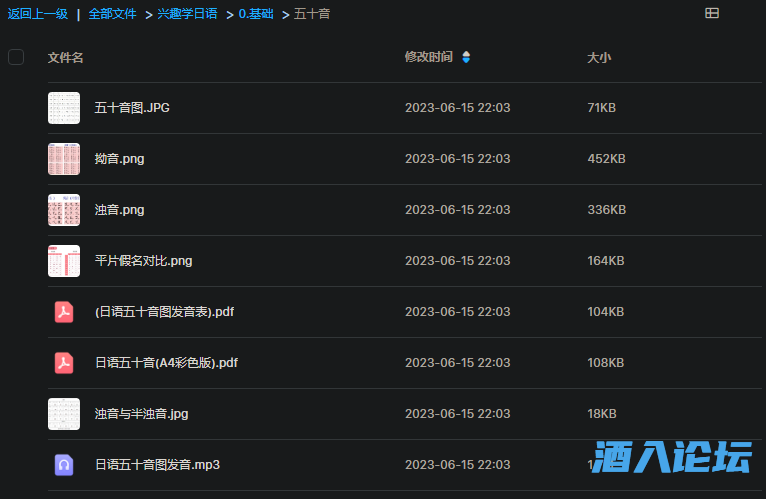The width and height of the screenshot is (766, 499).
Task: Click PDF icon for 日语五十音(A4彩色版).pdf
Action: (64, 363)
